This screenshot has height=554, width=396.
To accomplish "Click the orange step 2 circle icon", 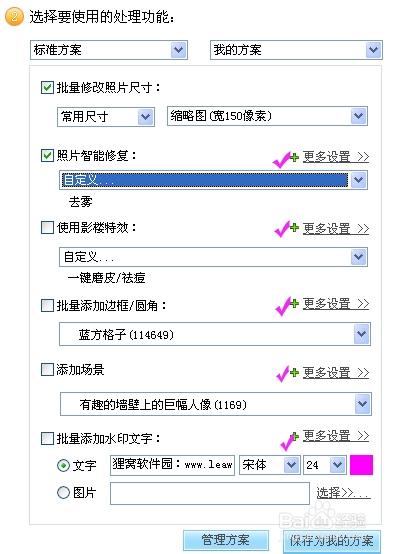I will 14,17.
